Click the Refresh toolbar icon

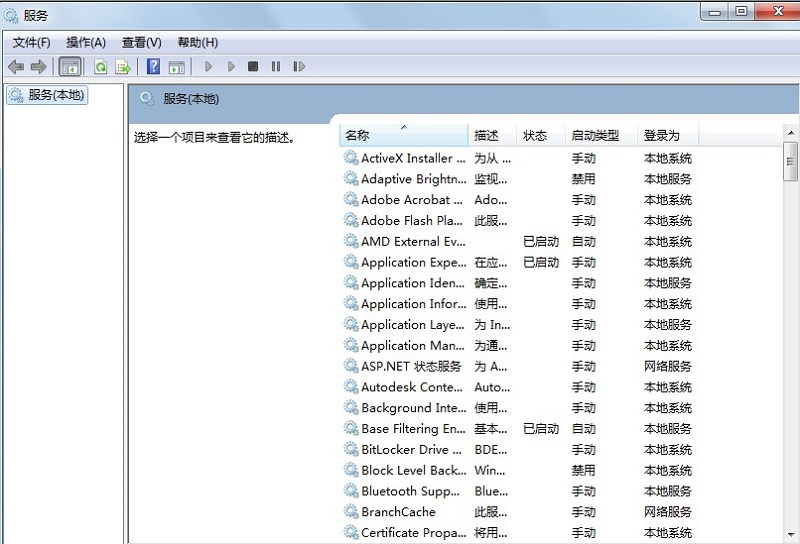(101, 66)
